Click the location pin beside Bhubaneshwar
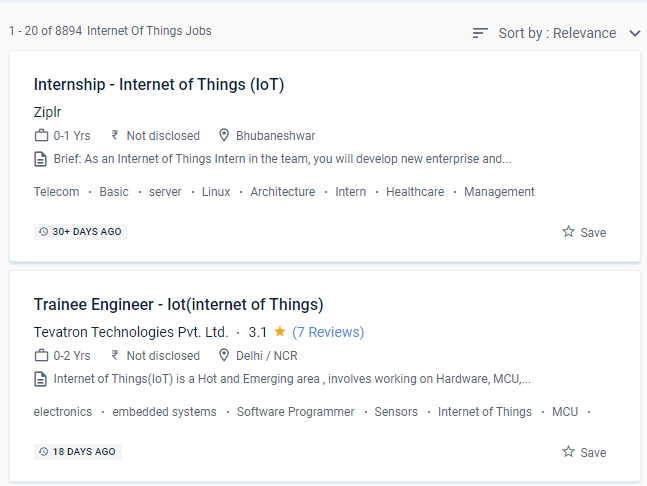The height and width of the screenshot is (486, 647). [225, 136]
